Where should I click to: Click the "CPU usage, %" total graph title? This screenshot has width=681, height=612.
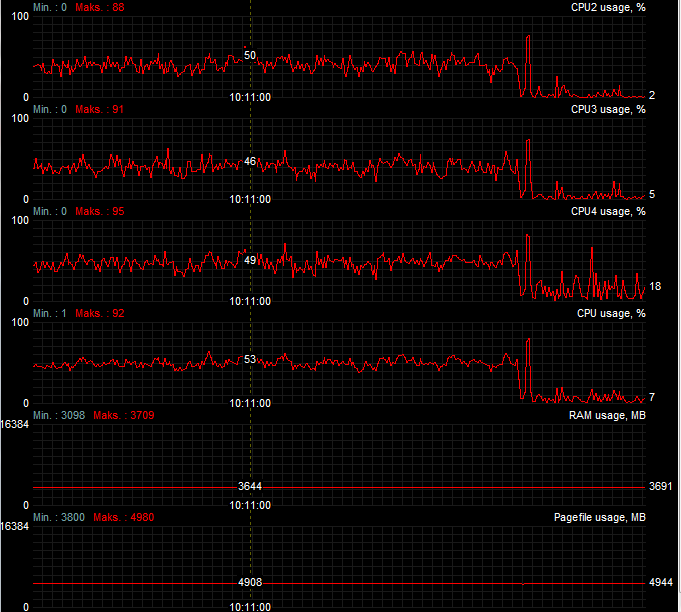(x=611, y=314)
